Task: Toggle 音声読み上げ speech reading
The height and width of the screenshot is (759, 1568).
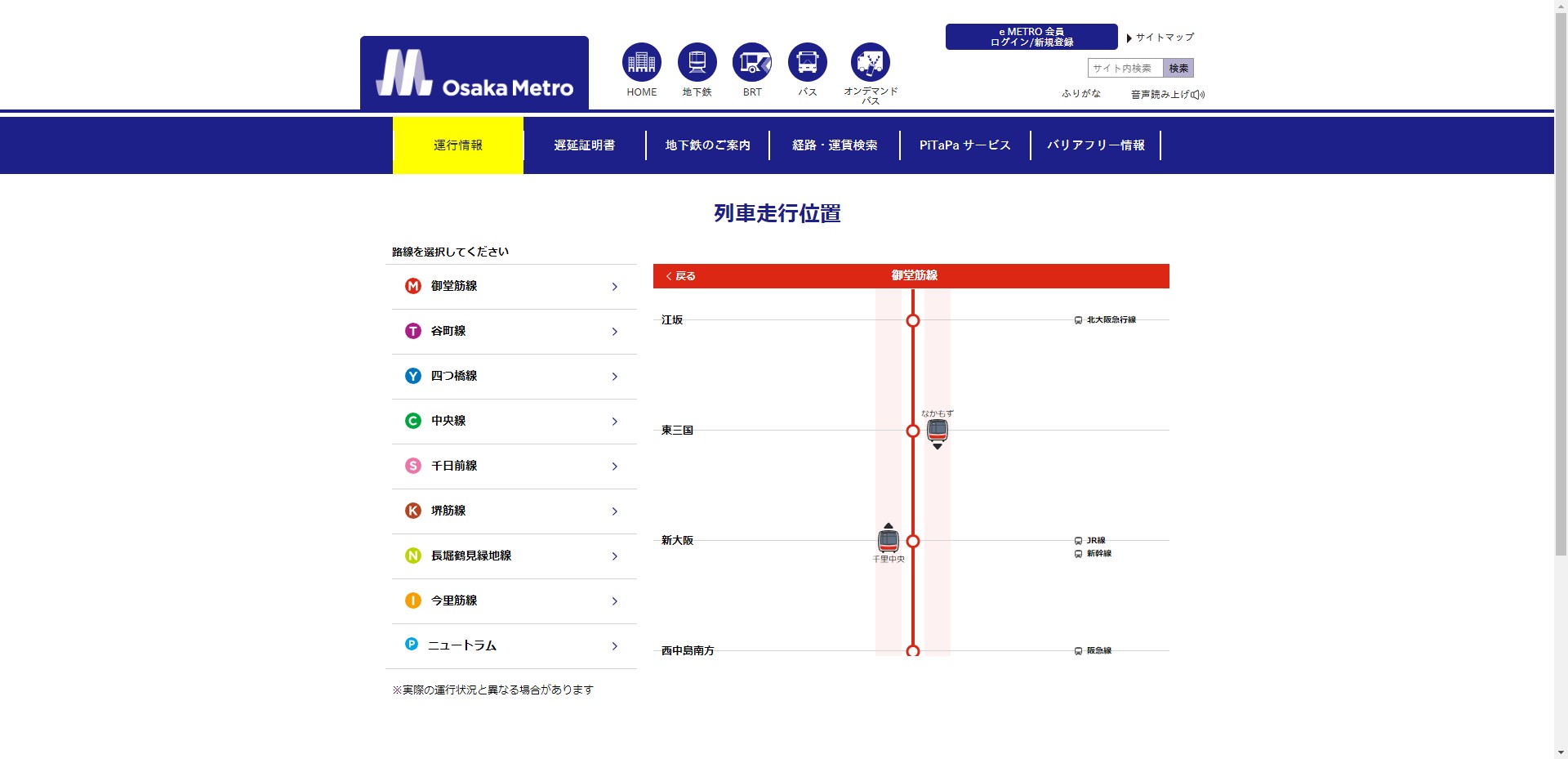Action: tap(1167, 95)
